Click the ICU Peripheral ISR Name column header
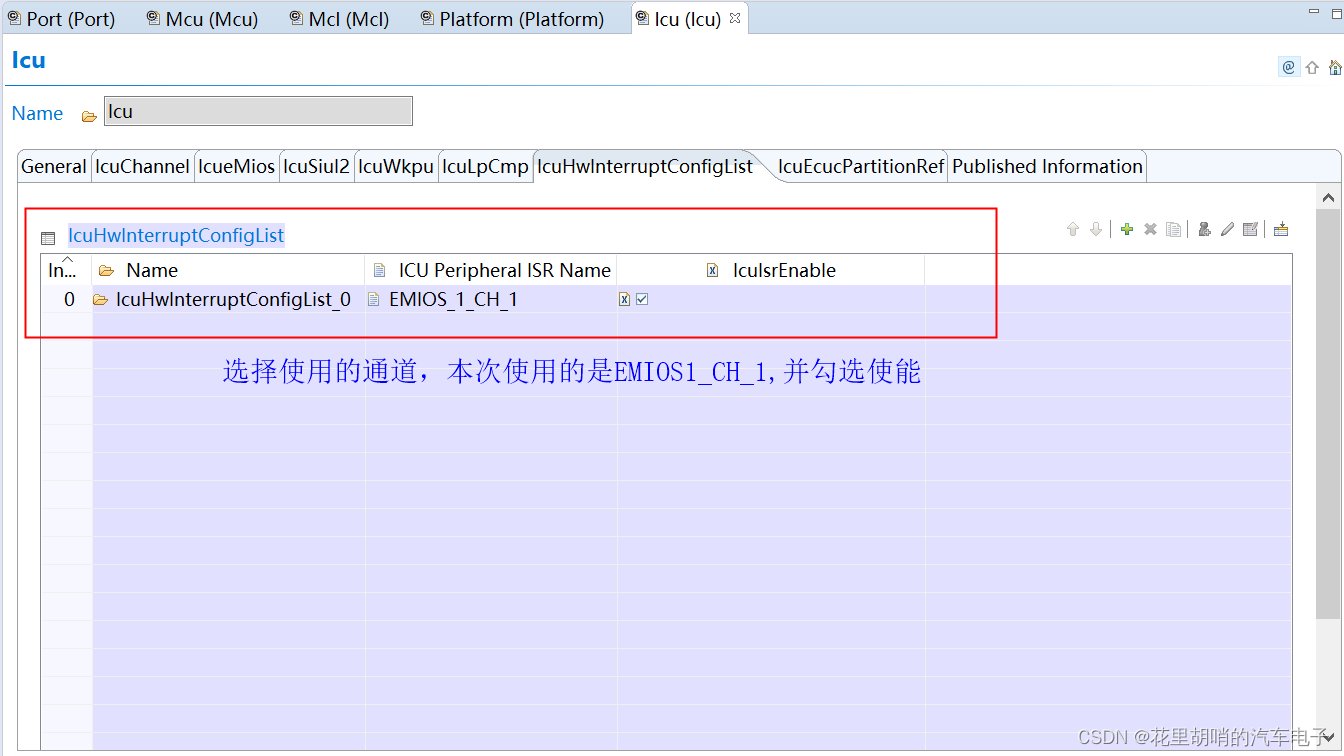Viewport: 1344px width, 756px height. tap(491, 270)
